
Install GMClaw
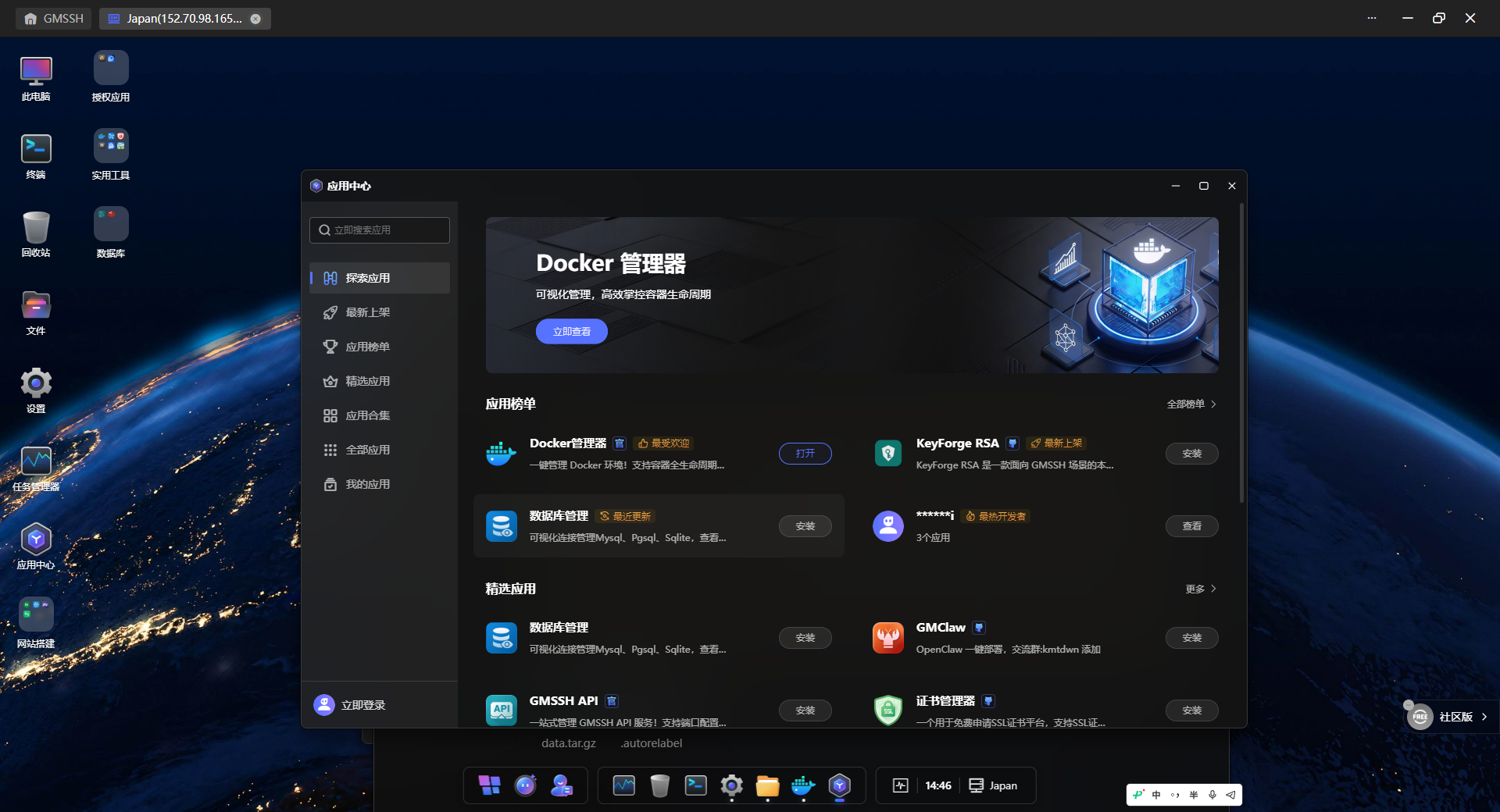(x=1192, y=638)
